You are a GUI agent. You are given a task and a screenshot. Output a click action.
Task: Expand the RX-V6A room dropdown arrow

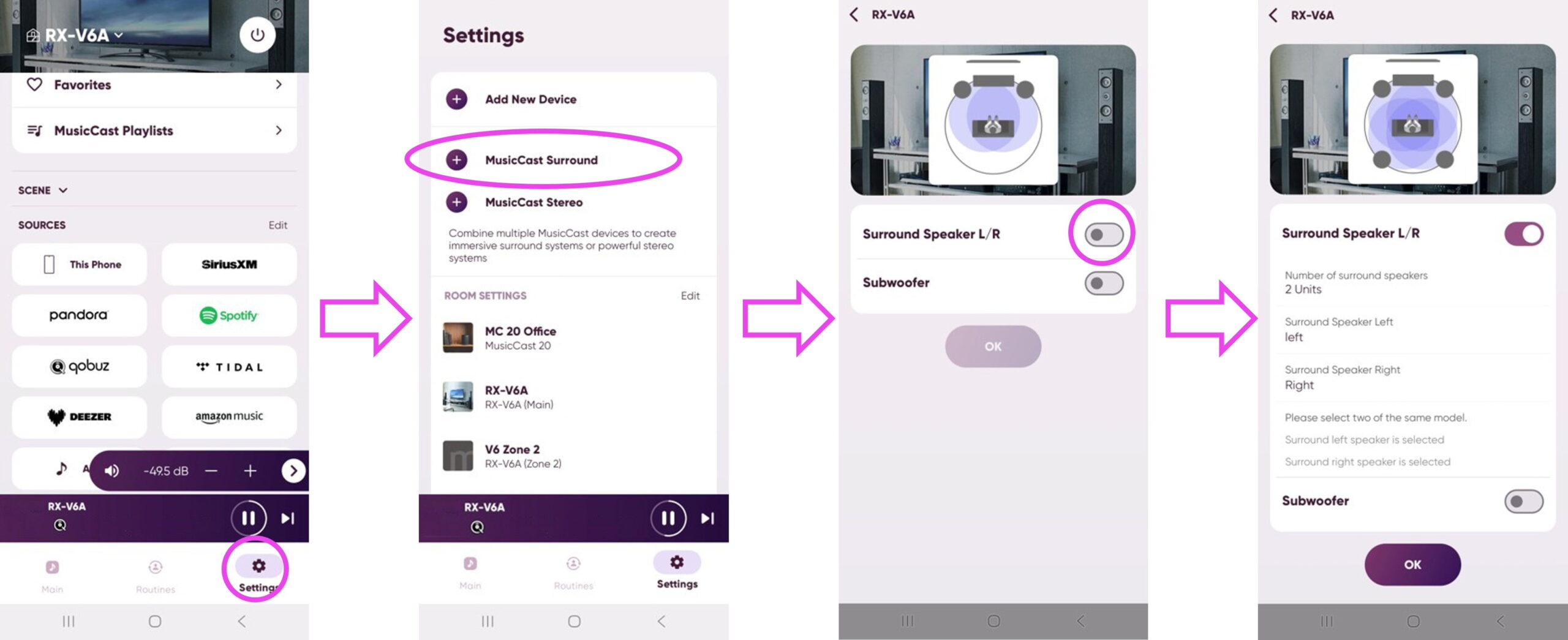click(x=119, y=36)
